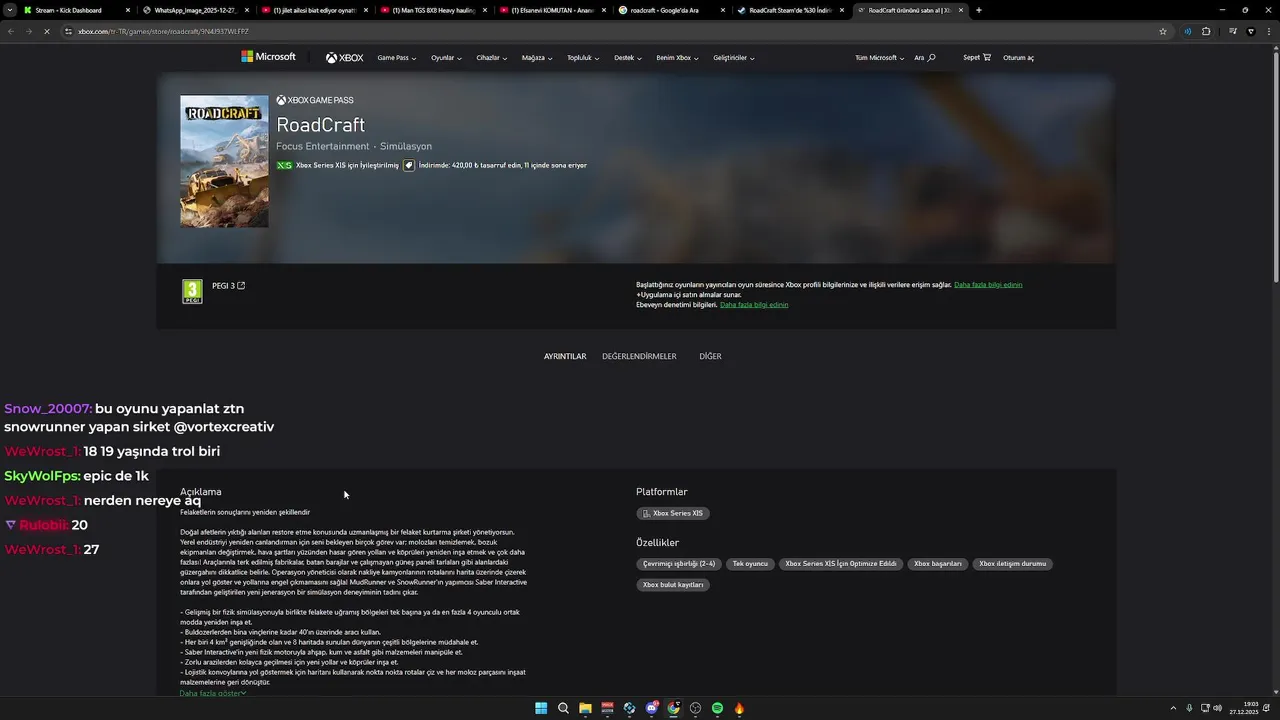Click the xbox.com address bar
Image resolution: width=1280 pixels, height=720 pixels.
(600, 31)
